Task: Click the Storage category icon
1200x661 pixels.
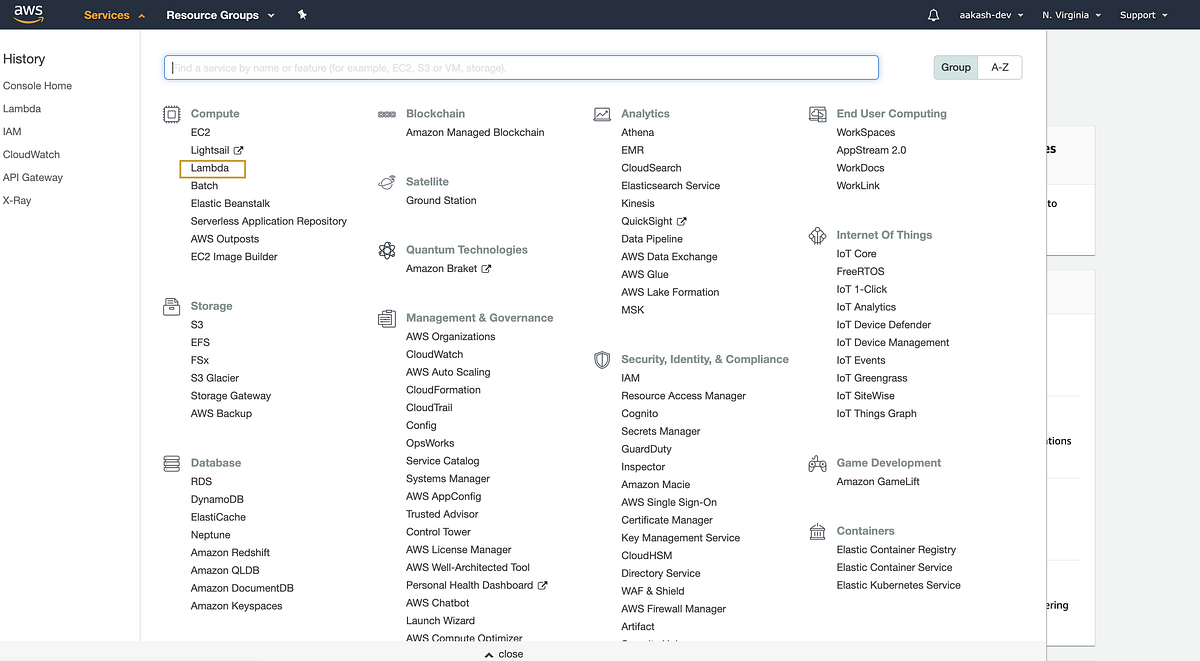Action: pyautogui.click(x=171, y=306)
